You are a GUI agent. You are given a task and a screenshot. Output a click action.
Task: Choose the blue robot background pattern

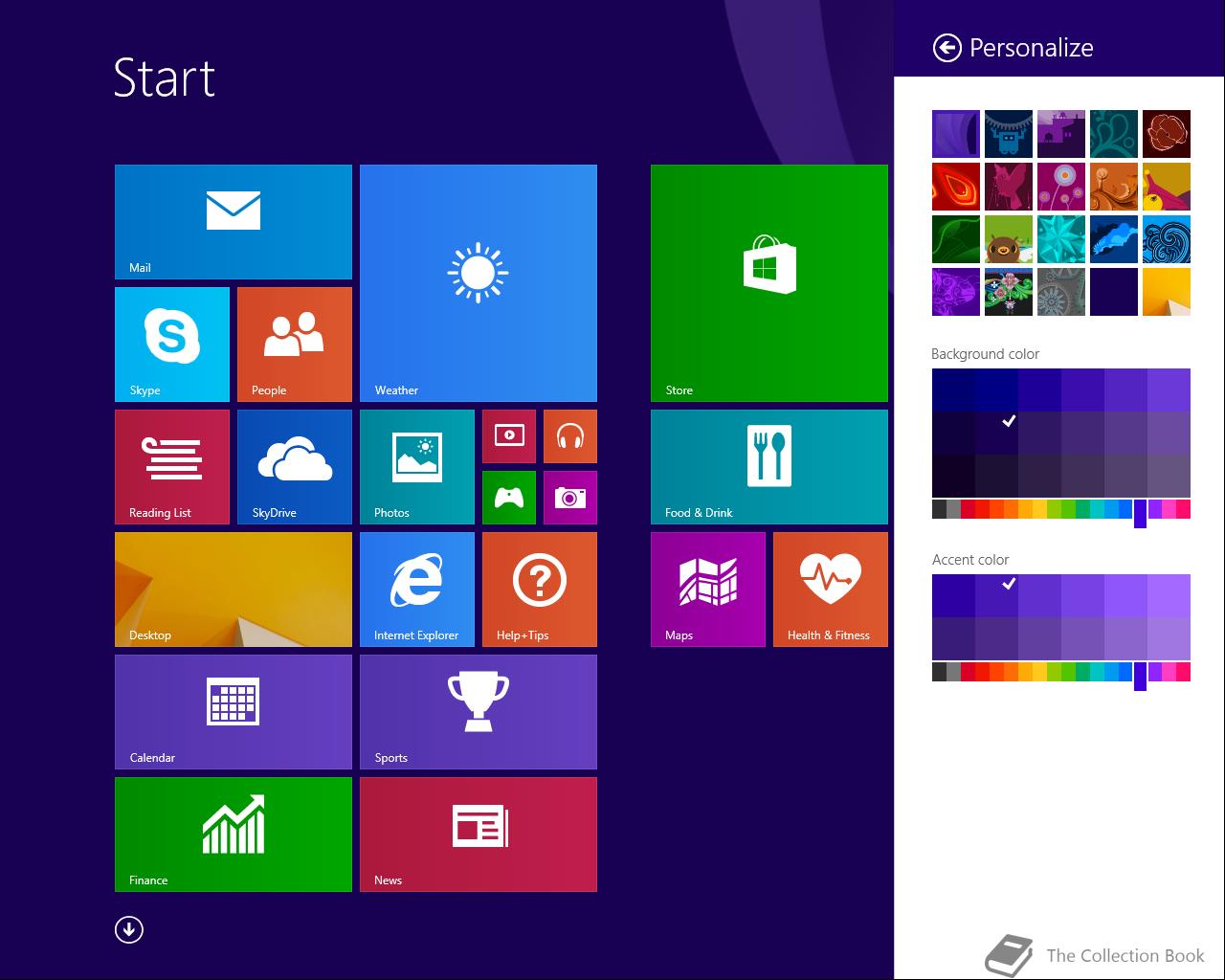pos(1009,134)
